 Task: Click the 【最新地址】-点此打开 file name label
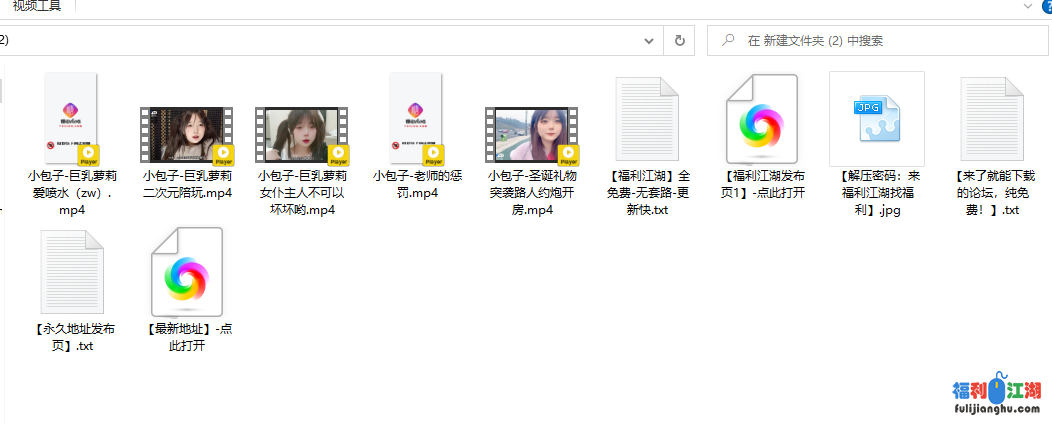click(187, 337)
